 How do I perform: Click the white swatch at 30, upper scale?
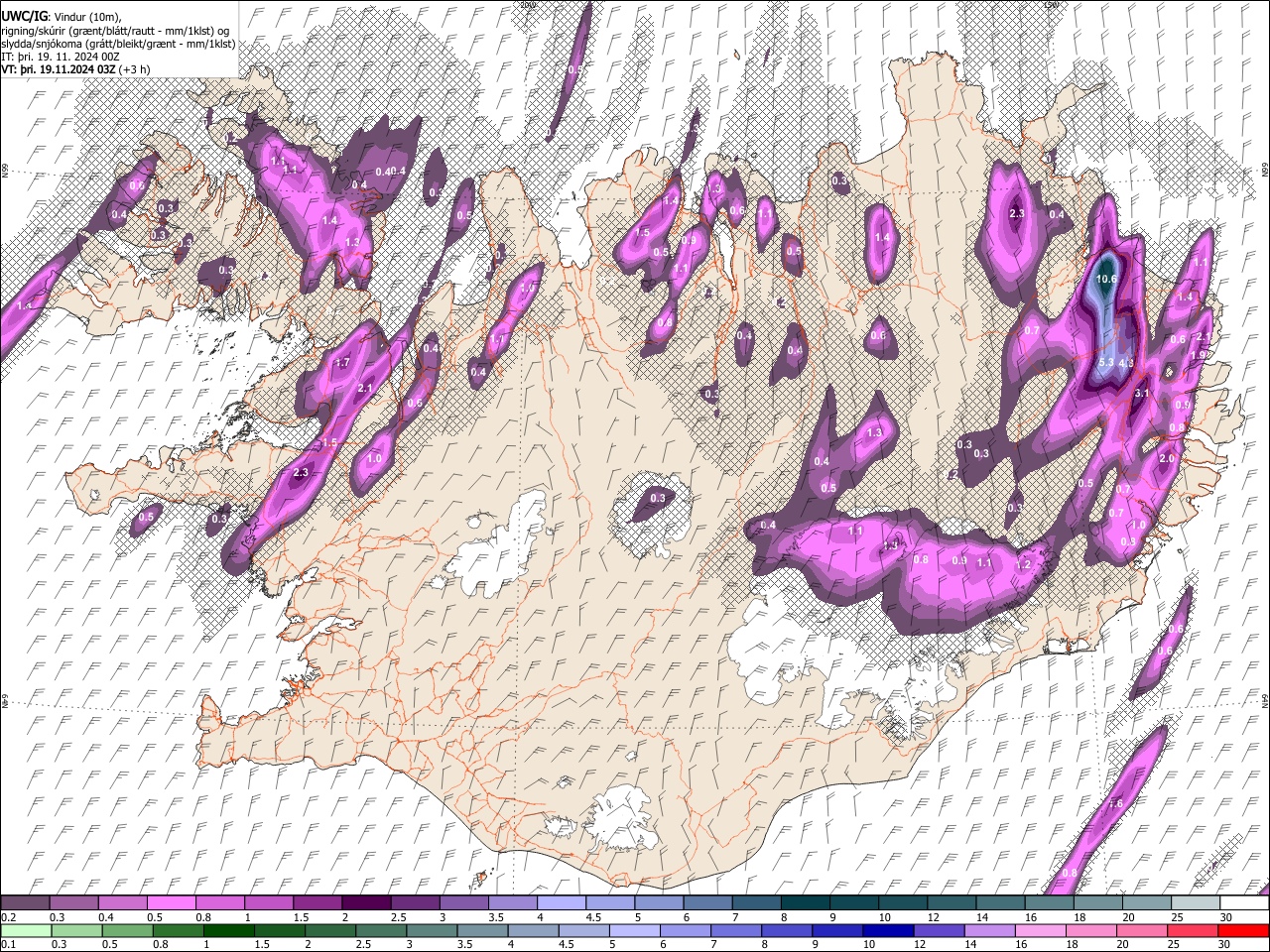(x=1244, y=902)
